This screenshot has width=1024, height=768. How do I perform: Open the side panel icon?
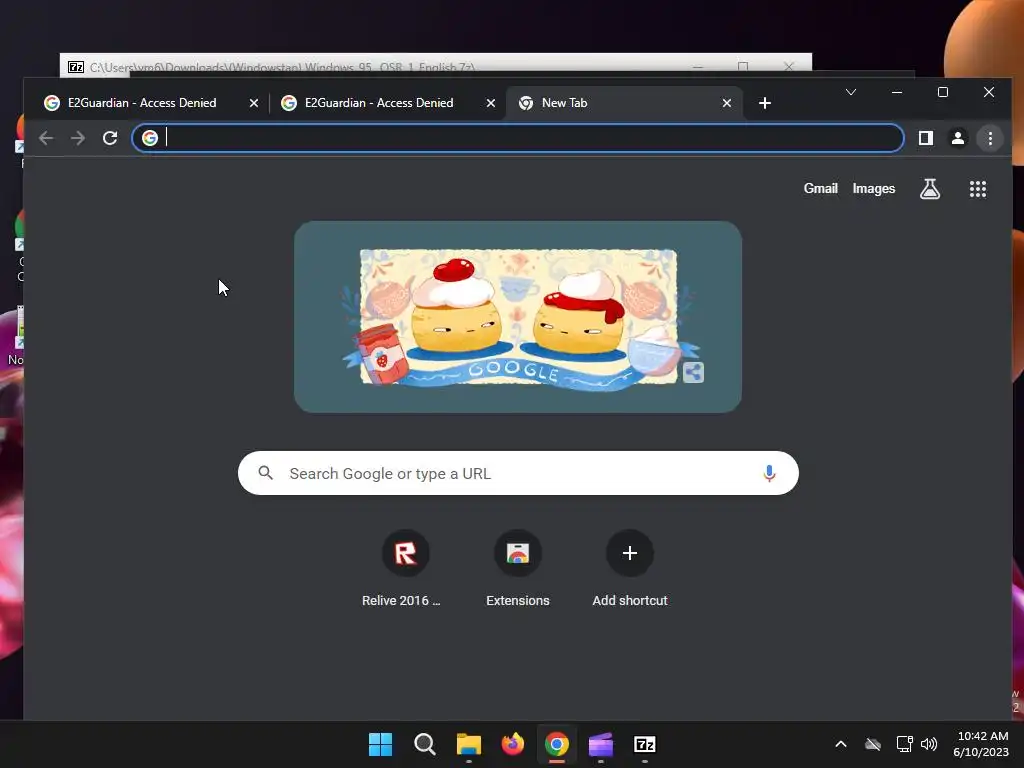[925, 138]
